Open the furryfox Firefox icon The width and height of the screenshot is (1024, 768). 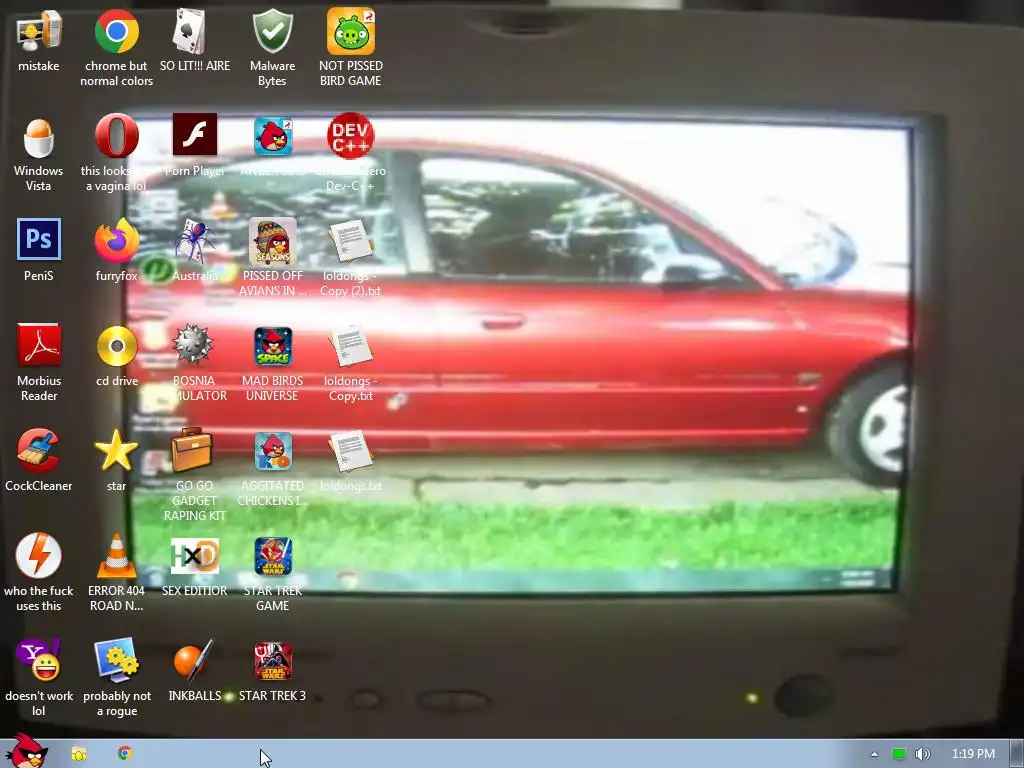(116, 240)
